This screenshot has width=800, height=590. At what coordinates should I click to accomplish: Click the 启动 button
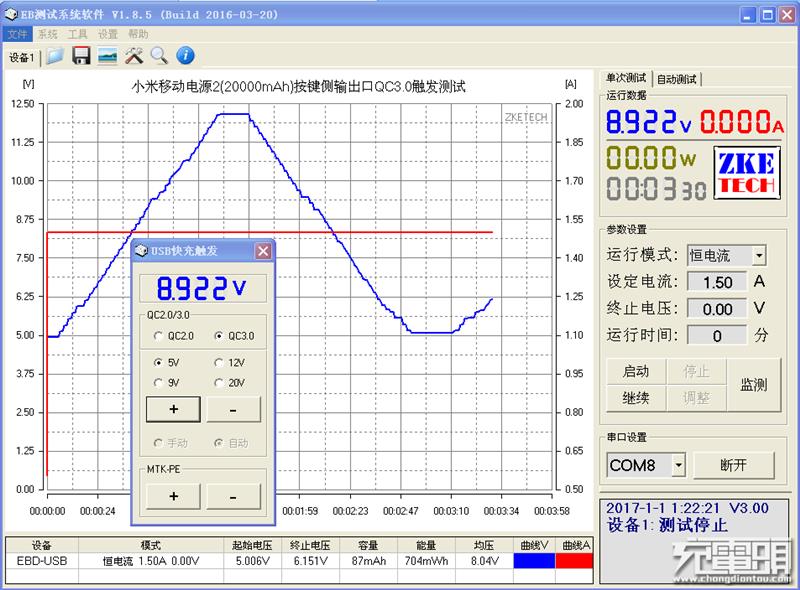636,372
